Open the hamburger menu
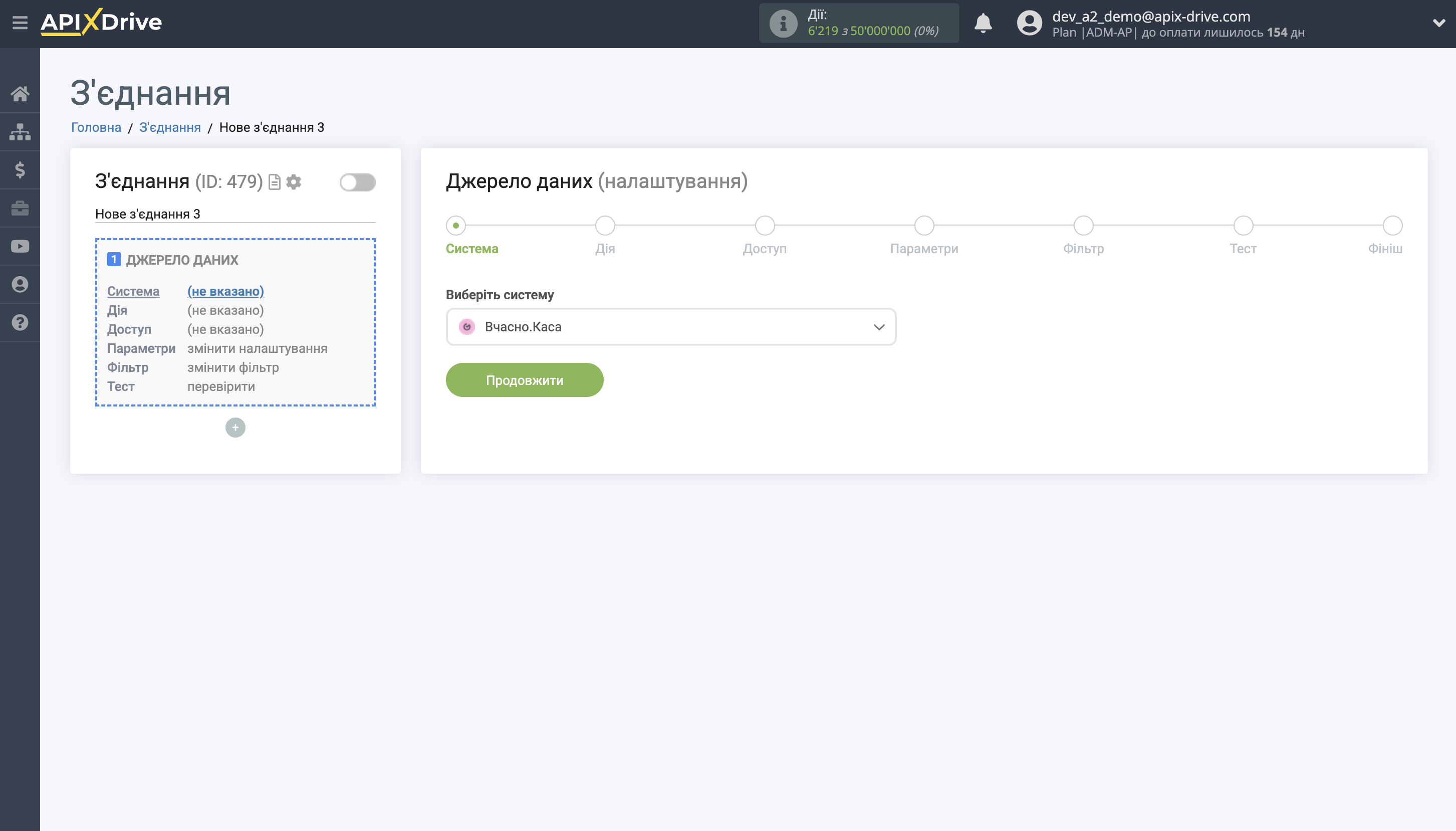This screenshot has height=831, width=1456. (x=20, y=23)
